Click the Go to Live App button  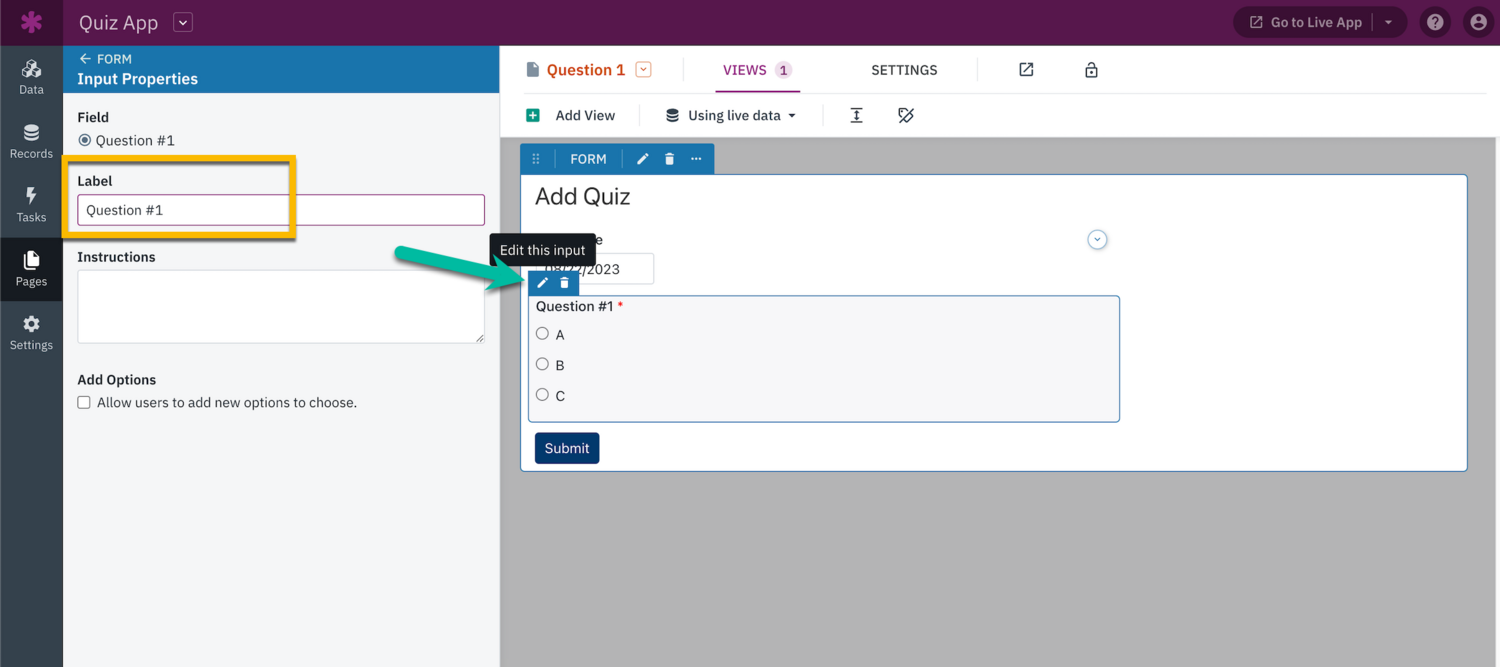click(1304, 22)
